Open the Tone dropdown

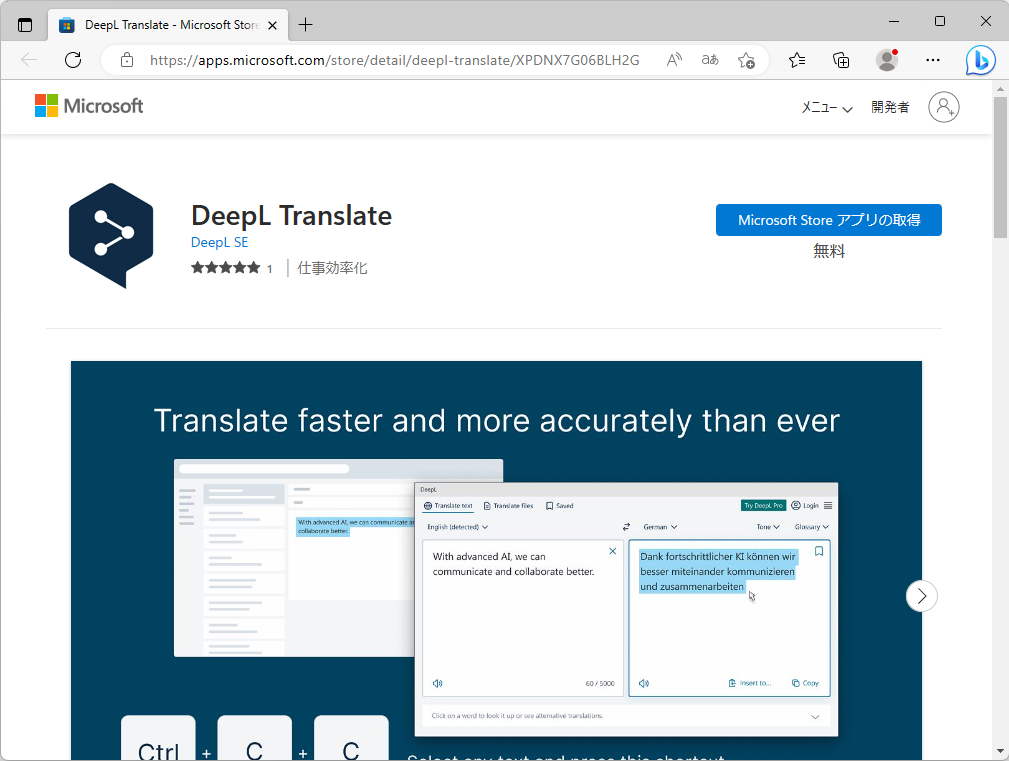pos(768,526)
